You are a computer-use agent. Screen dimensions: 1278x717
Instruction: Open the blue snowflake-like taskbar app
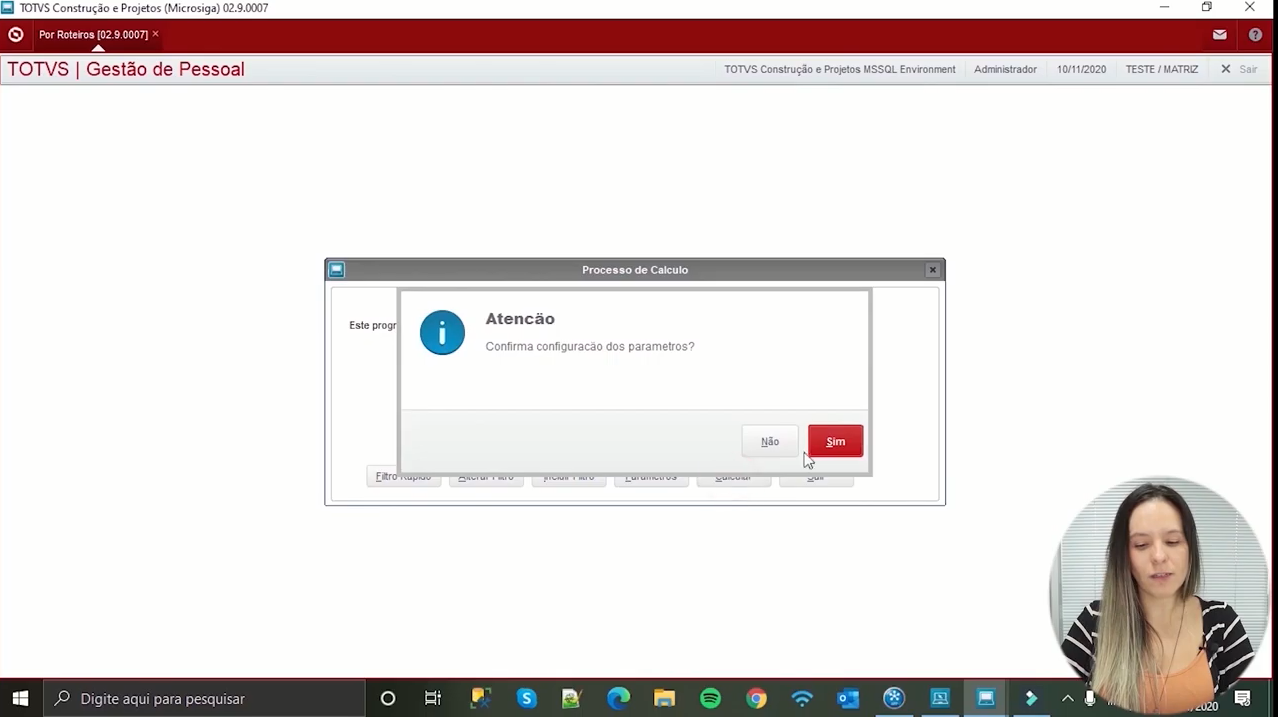pyautogui.click(x=894, y=698)
